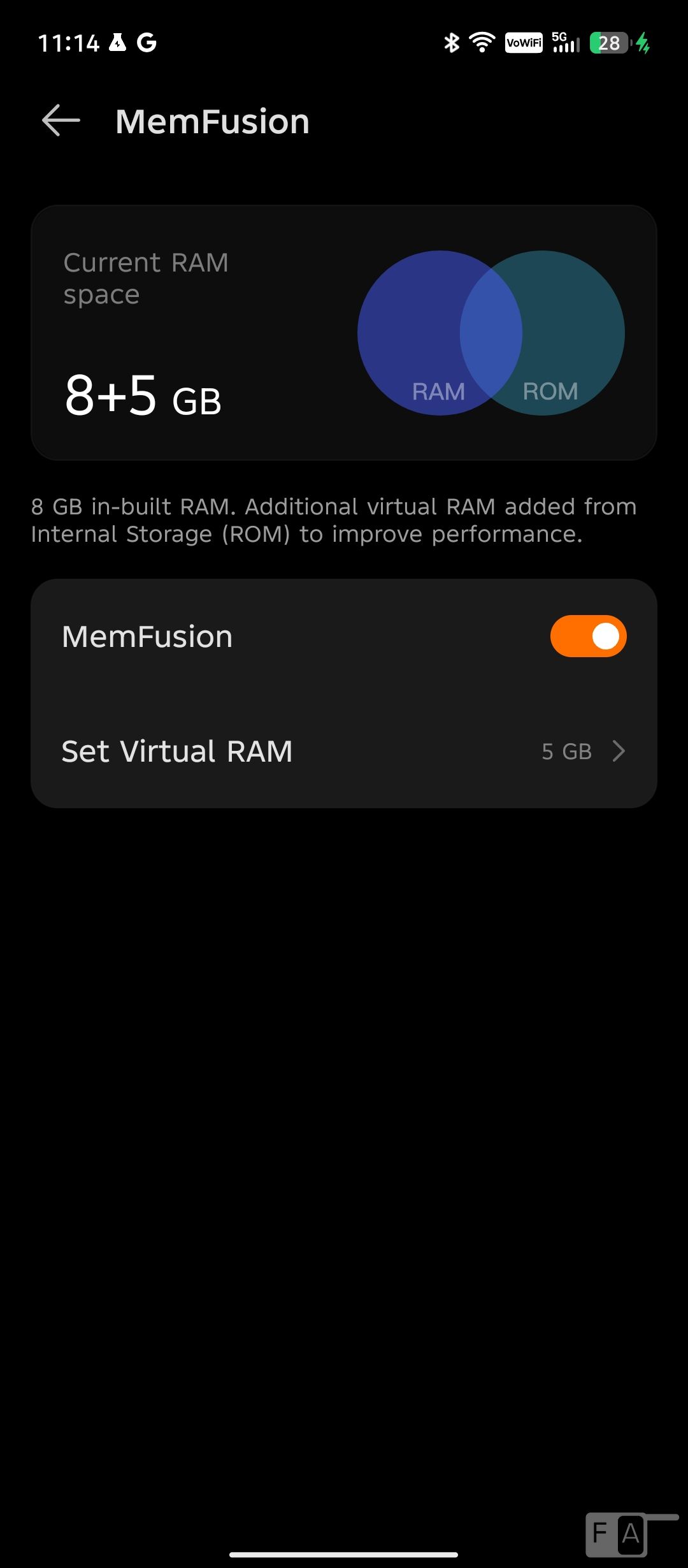This screenshot has width=688, height=1568.
Task: Tap the Google G status icon
Action: pos(147,43)
